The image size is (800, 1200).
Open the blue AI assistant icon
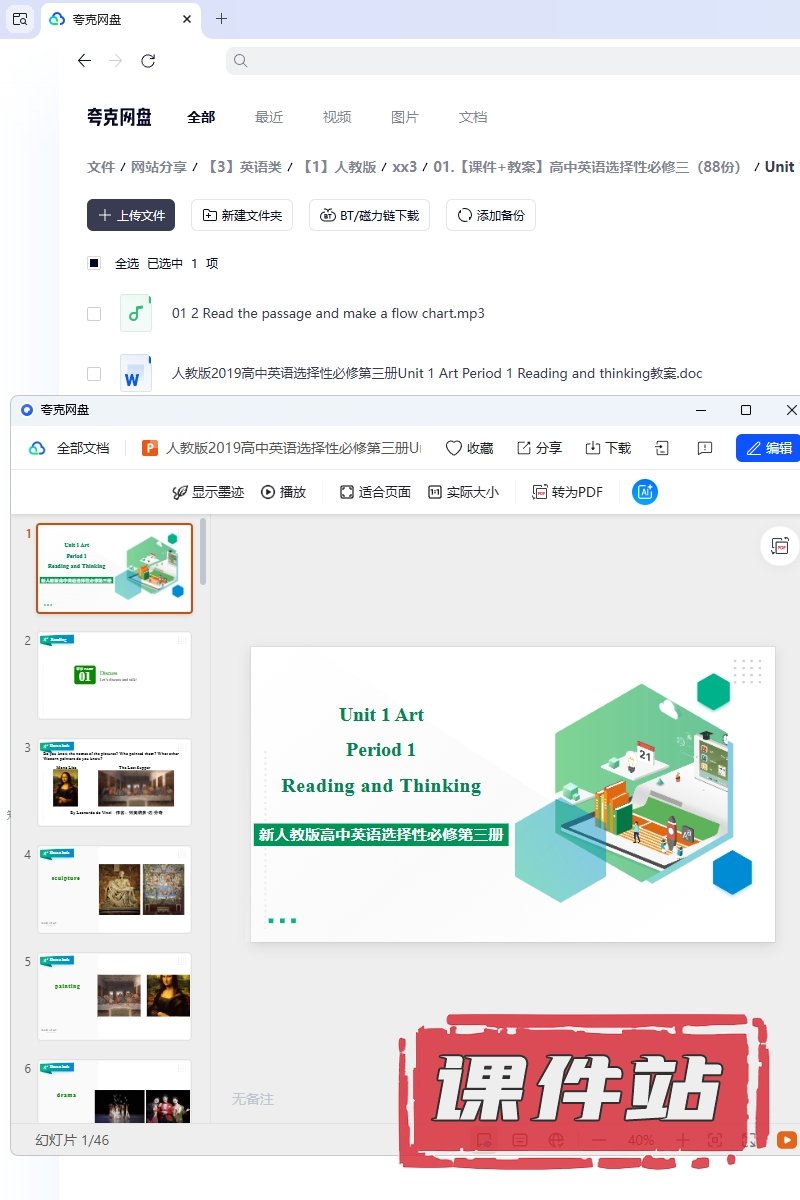tap(645, 492)
